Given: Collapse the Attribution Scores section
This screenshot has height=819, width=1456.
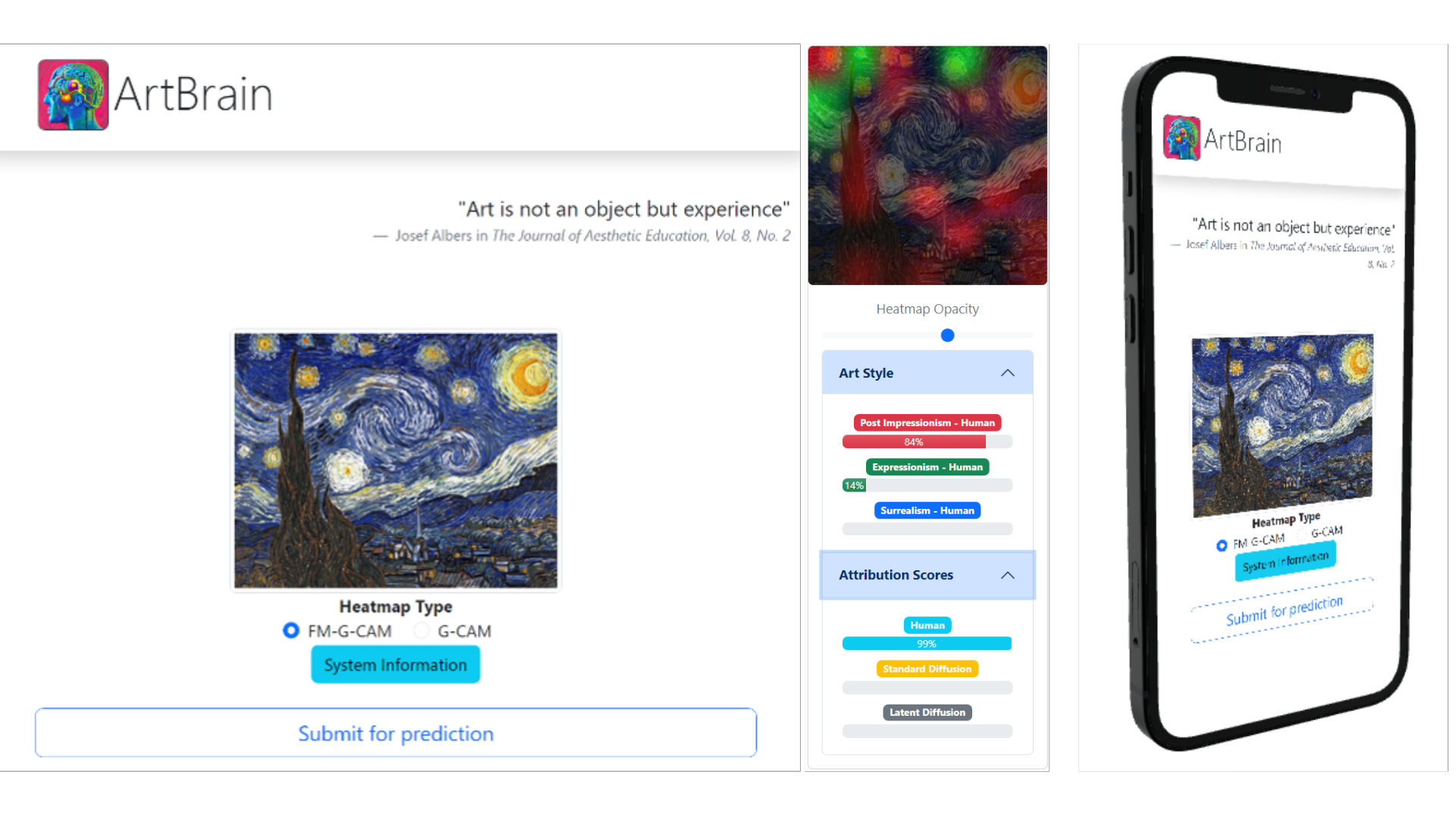Looking at the screenshot, I should tap(1006, 574).
